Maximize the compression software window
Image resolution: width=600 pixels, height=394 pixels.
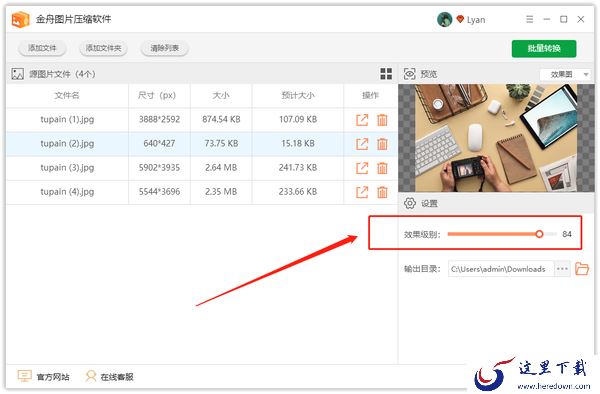564,19
